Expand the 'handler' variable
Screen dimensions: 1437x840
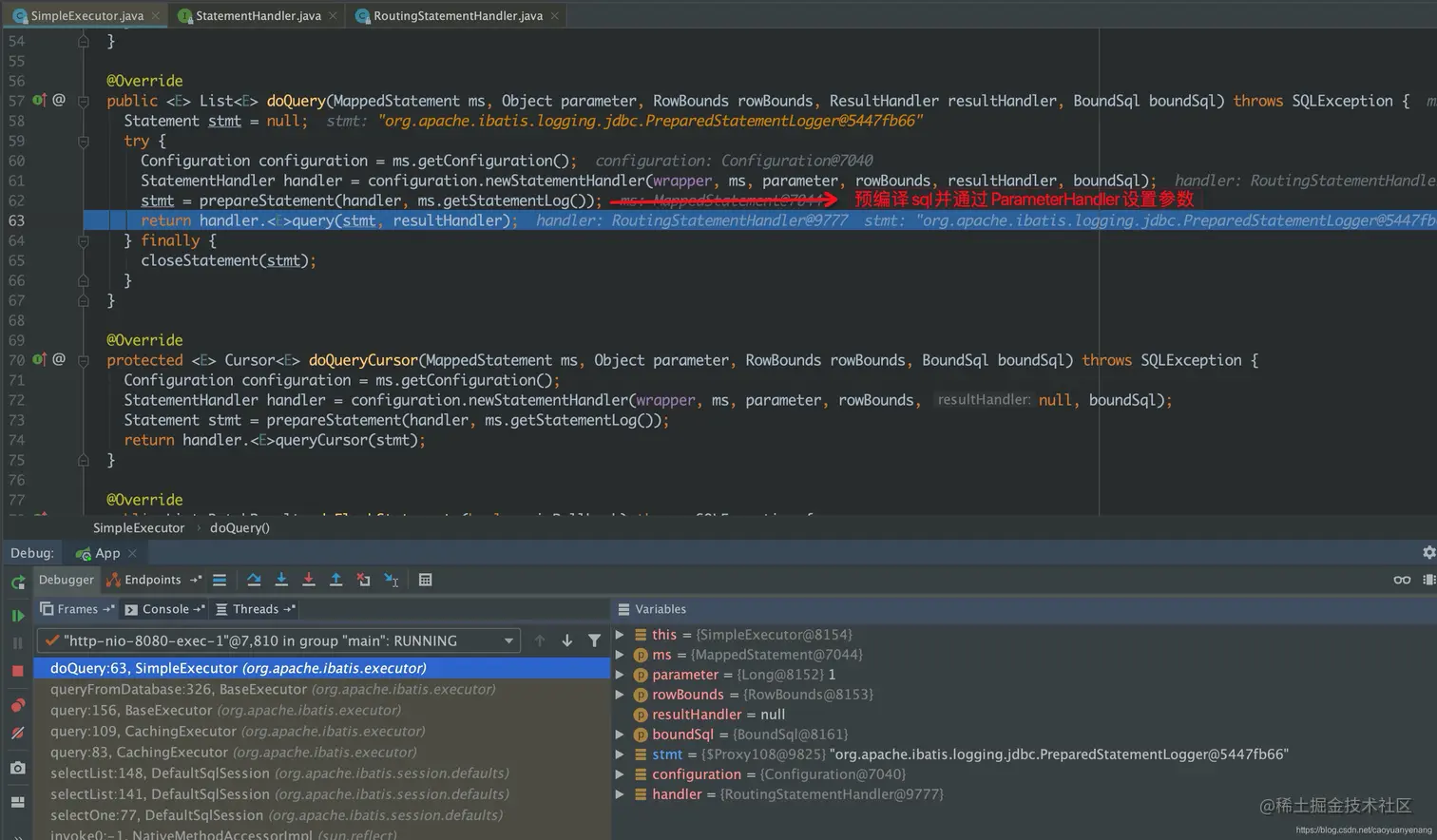point(620,794)
